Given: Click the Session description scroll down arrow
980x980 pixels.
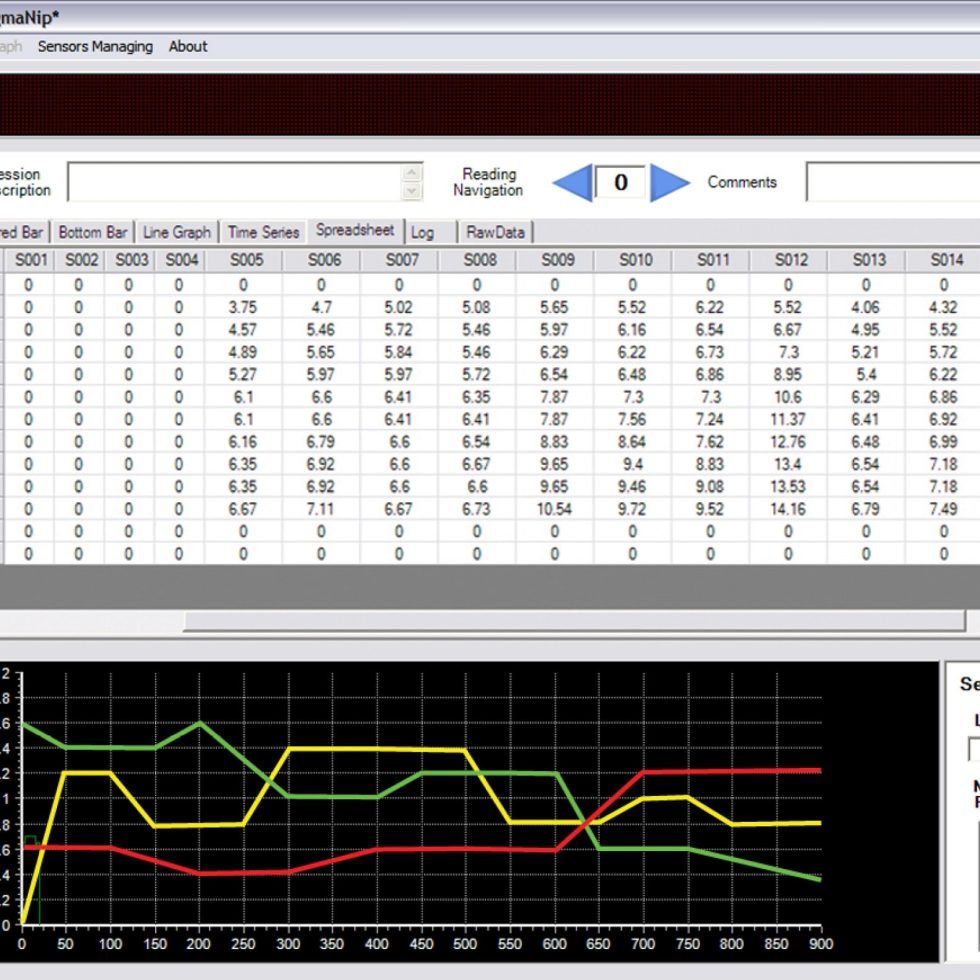Looking at the screenshot, I should (412, 191).
